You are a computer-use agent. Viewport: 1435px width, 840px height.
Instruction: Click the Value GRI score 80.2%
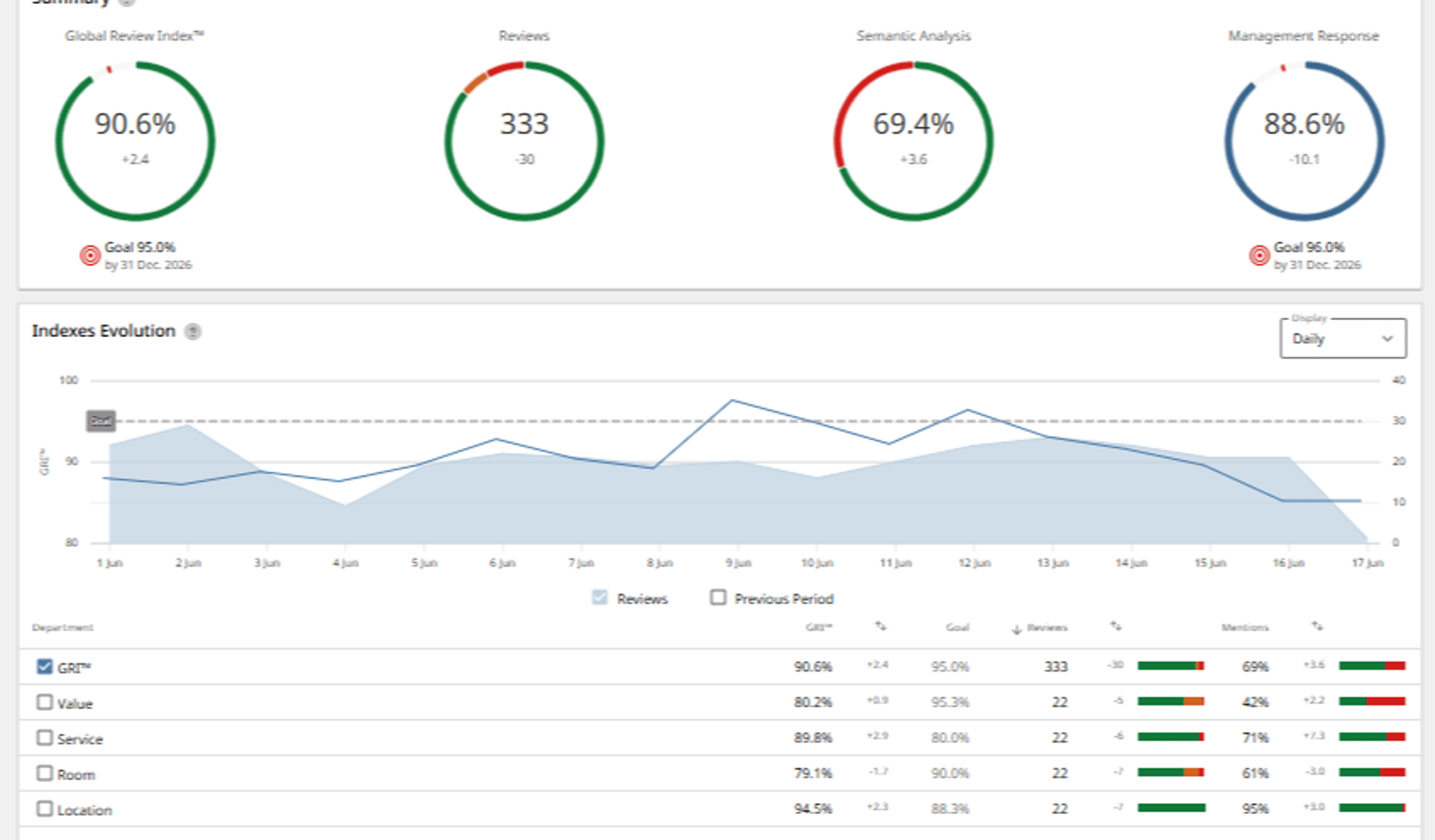pyautogui.click(x=813, y=702)
